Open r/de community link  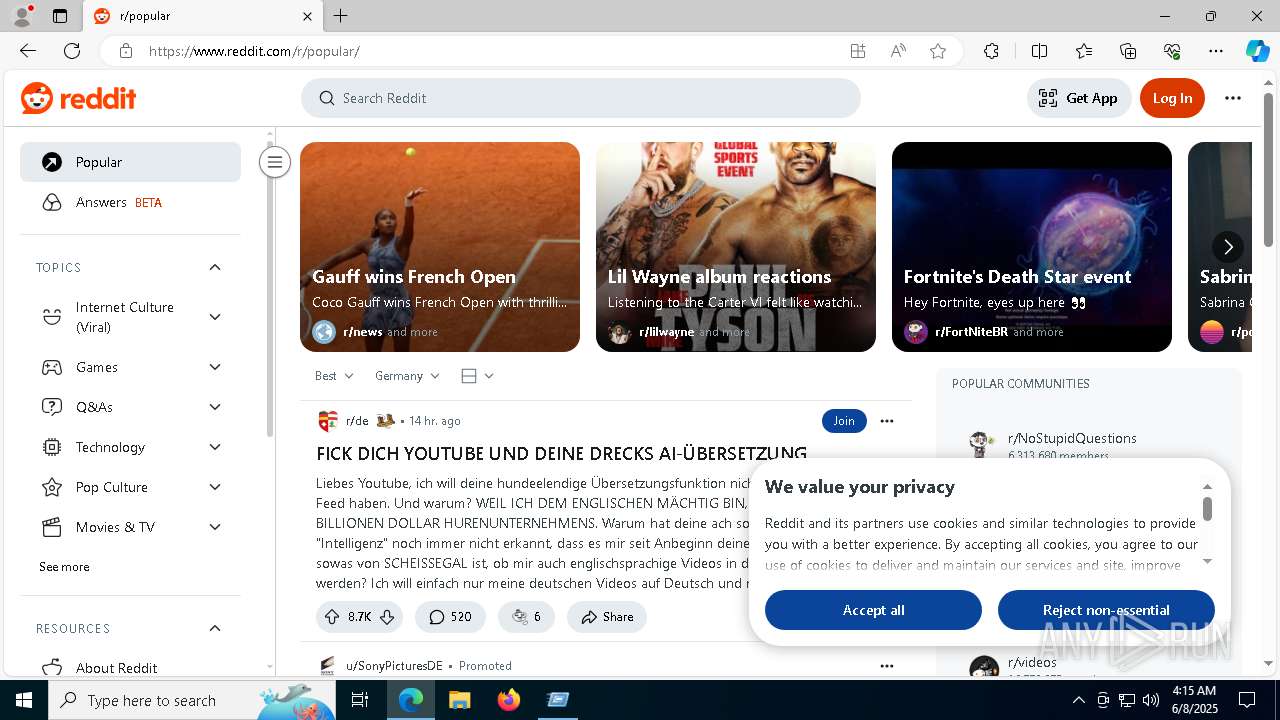tap(357, 421)
